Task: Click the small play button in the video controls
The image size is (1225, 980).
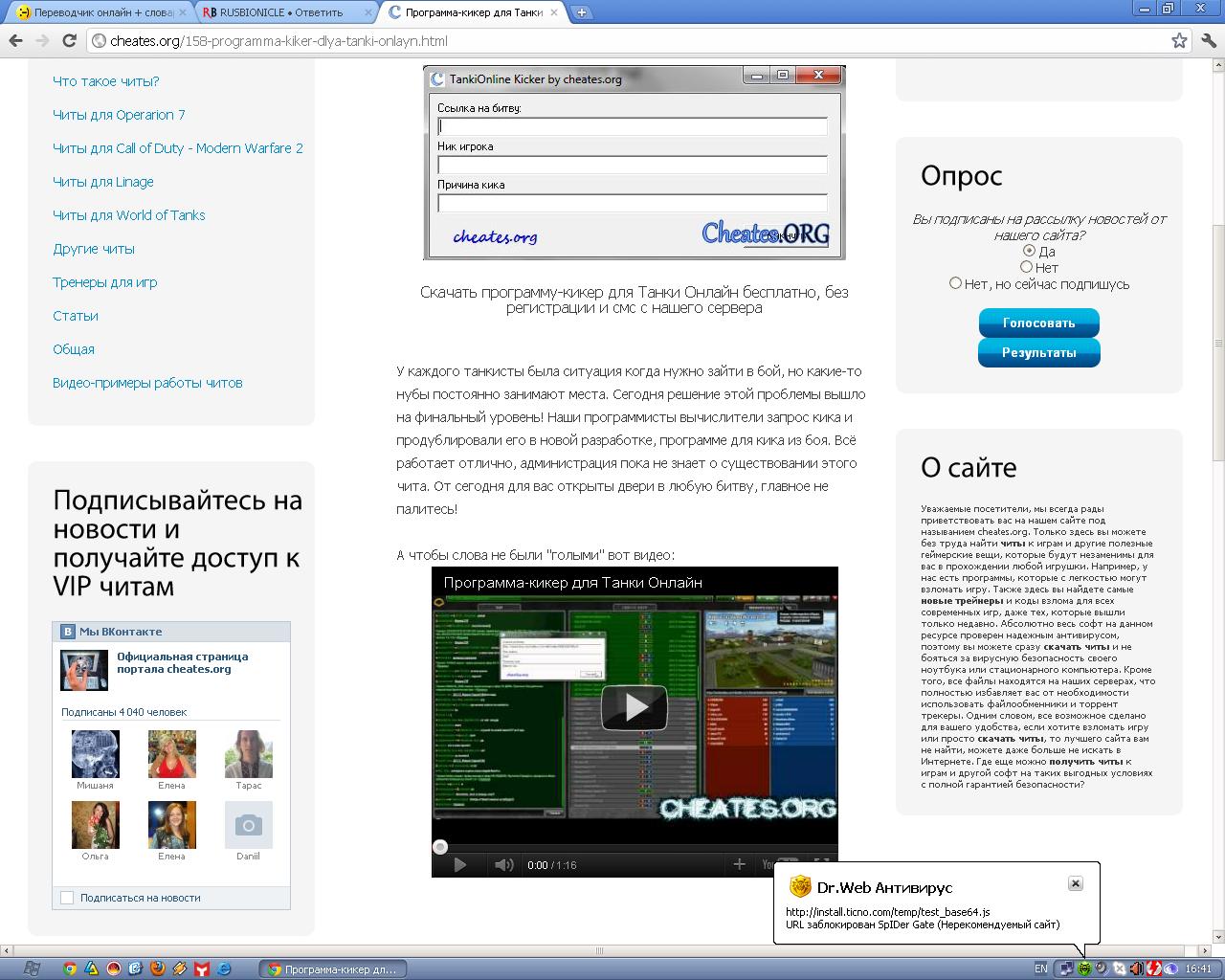Action: tap(459, 865)
